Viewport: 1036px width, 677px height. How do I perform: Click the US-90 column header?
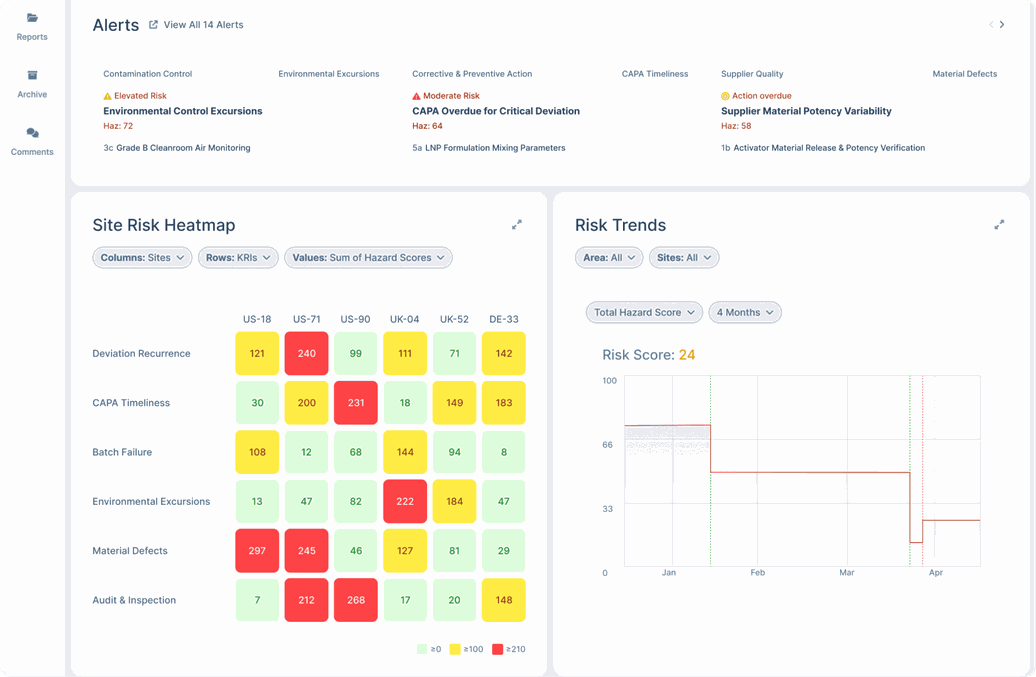(355, 319)
